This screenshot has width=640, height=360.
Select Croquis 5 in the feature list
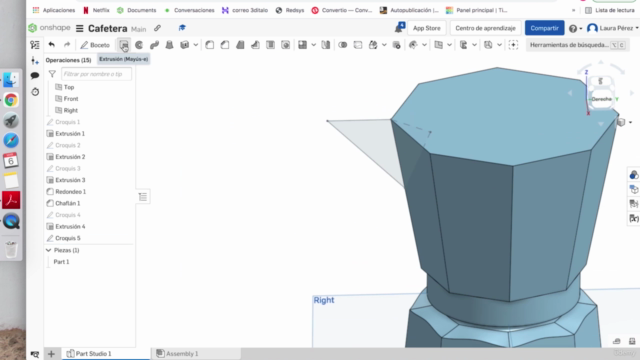pos(68,238)
